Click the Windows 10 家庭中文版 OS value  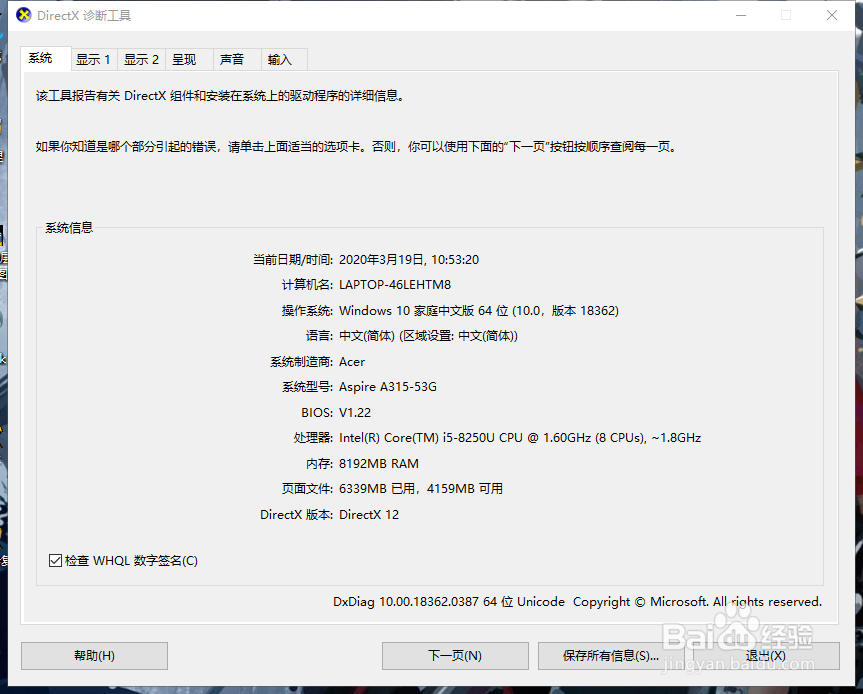coord(478,311)
